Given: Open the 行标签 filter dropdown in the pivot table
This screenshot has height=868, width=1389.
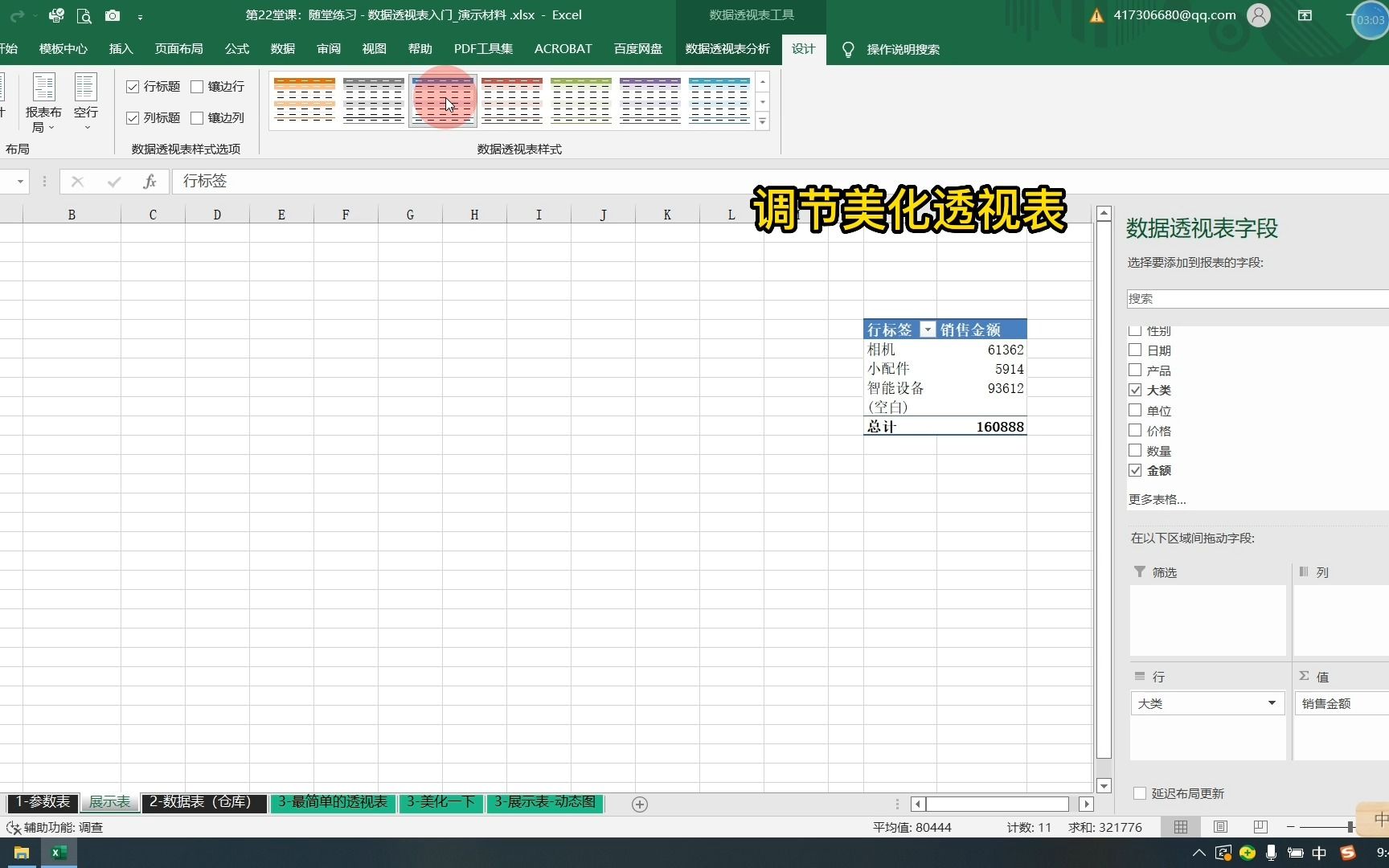Looking at the screenshot, I should coord(927,329).
